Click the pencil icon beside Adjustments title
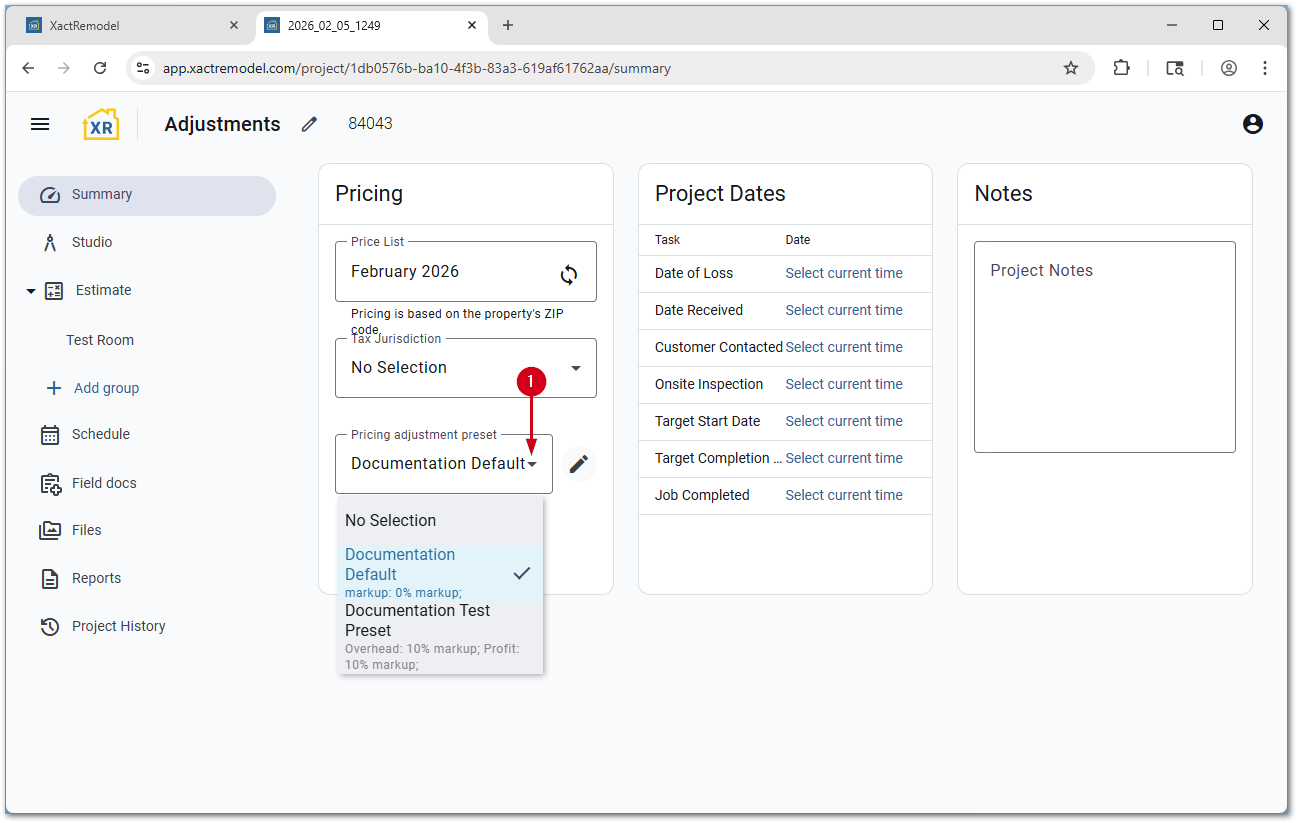Image resolution: width=1297 pixels, height=823 pixels. (x=310, y=124)
